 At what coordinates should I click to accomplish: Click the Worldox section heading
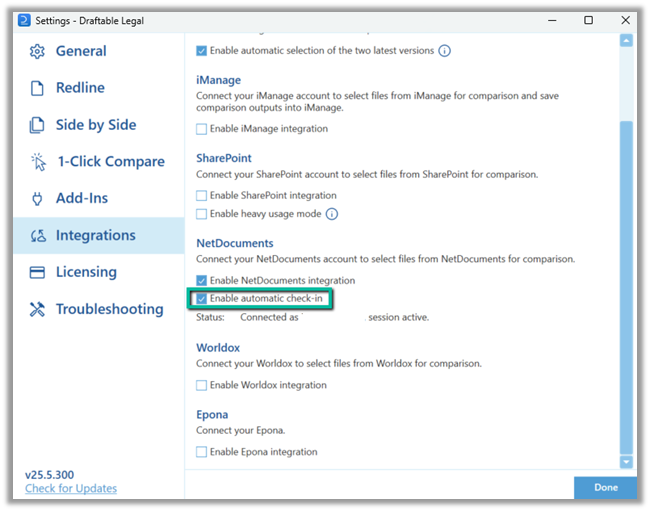(218, 348)
